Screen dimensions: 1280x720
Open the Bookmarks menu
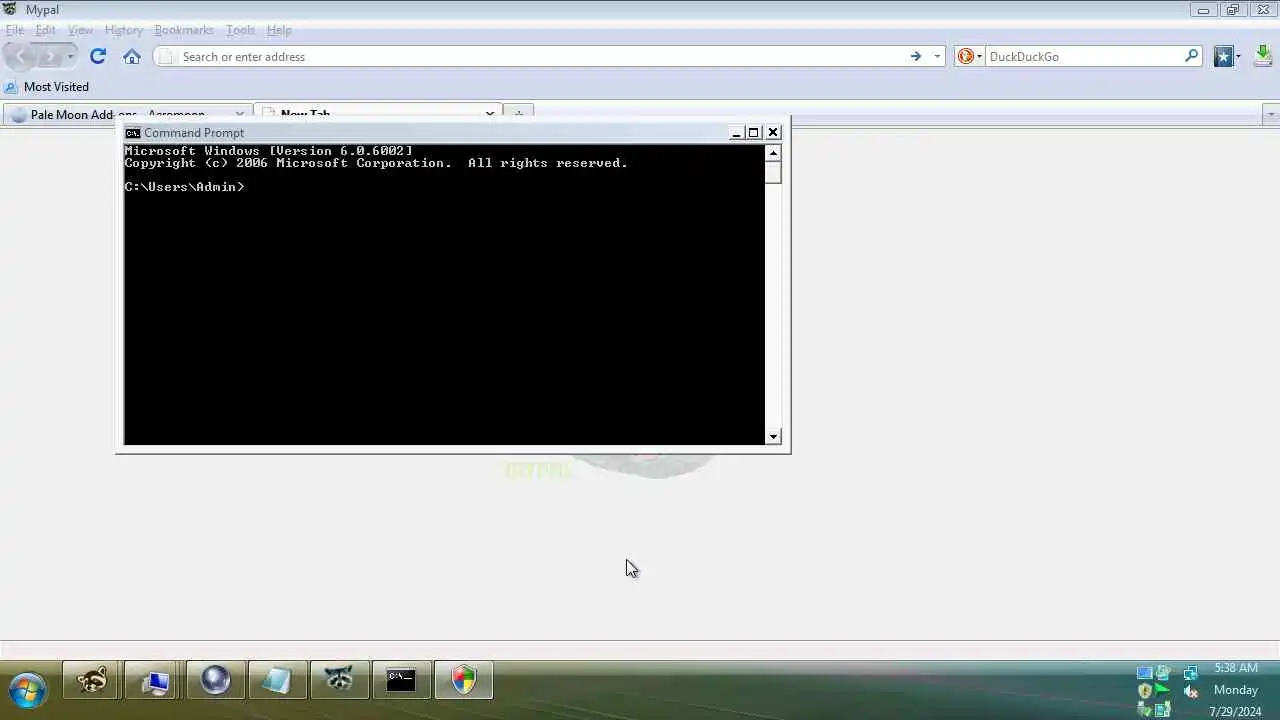pyautogui.click(x=184, y=30)
